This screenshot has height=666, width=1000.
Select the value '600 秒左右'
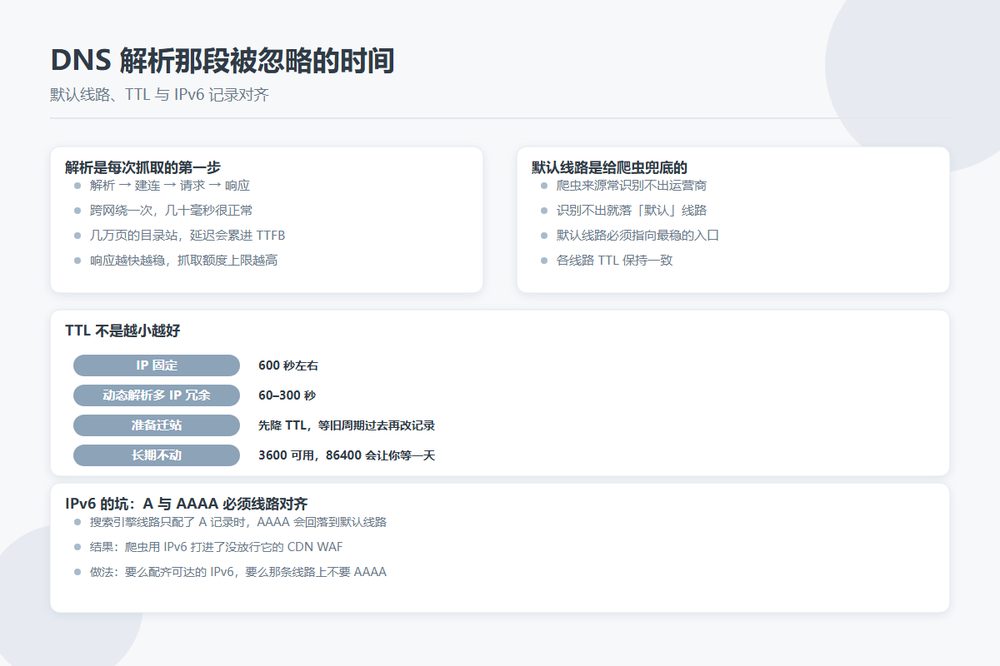tap(288, 366)
